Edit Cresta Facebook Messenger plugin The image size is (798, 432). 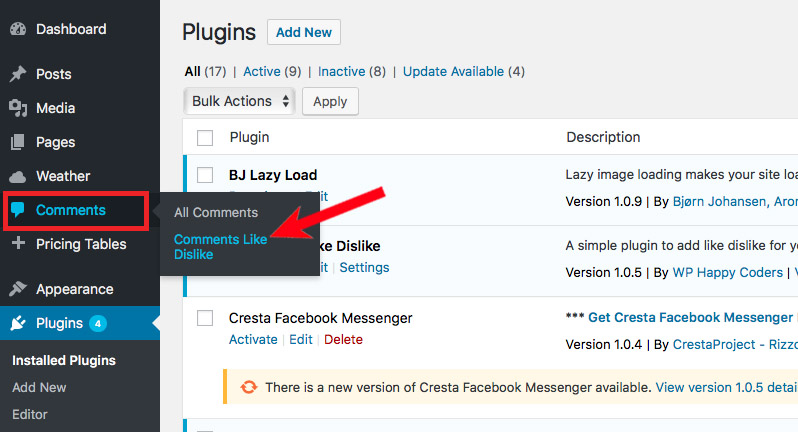[301, 339]
